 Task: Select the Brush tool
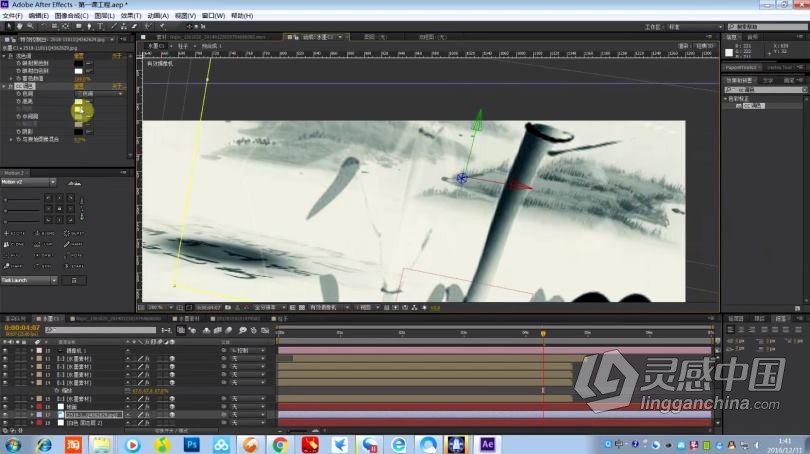point(114,26)
